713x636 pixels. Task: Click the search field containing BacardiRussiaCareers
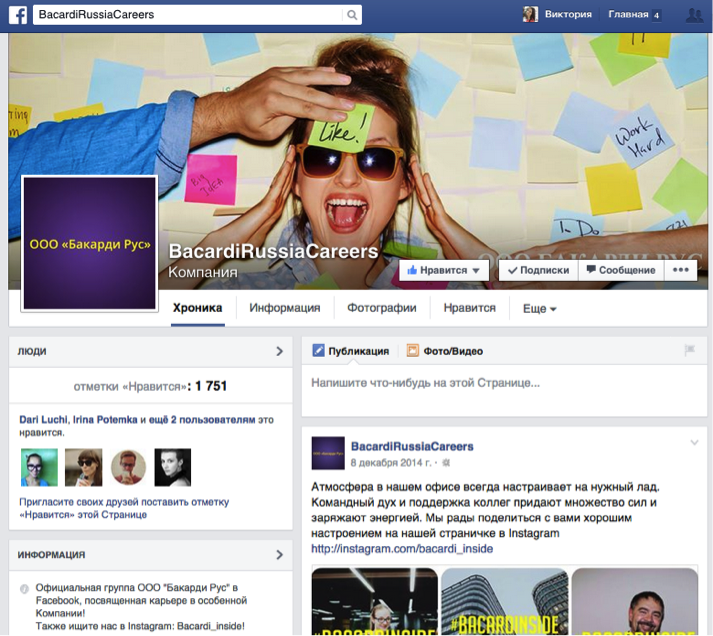click(x=197, y=15)
